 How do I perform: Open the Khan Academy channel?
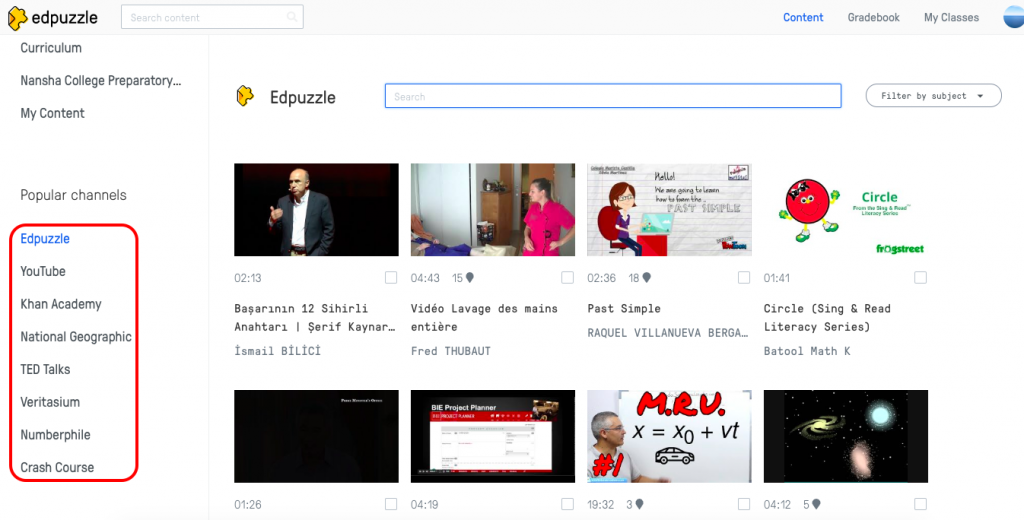pos(61,304)
